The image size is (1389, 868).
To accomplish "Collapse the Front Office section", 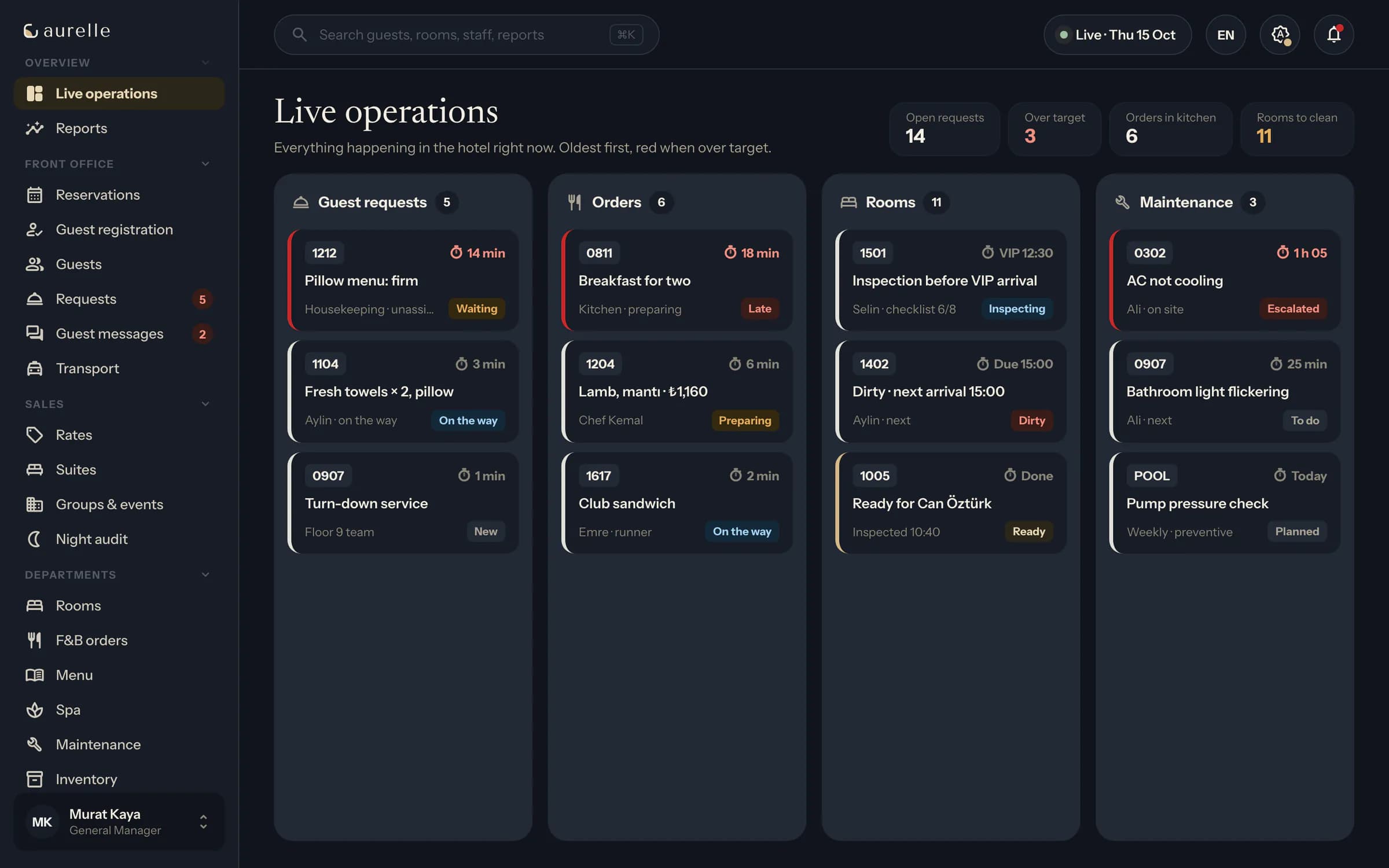I will tap(205, 164).
